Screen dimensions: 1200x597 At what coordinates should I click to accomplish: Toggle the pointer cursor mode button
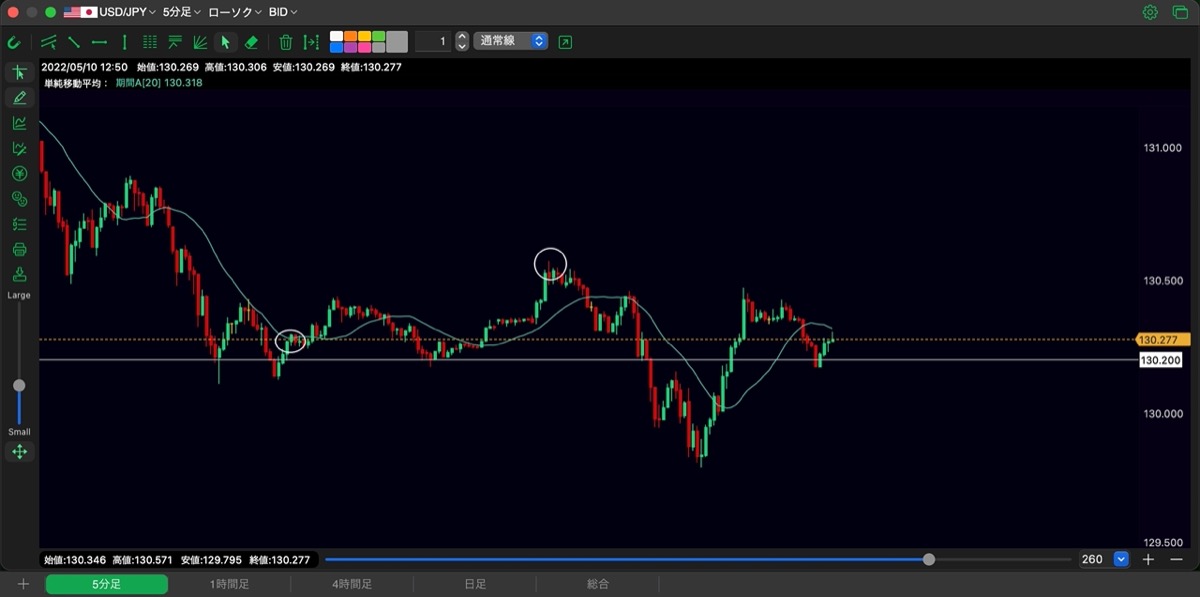(226, 42)
